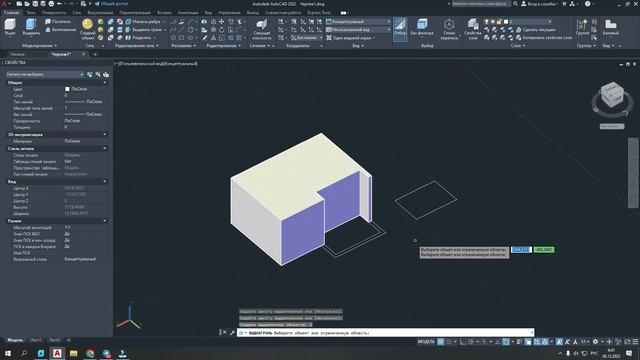
Task: Click the Box (Ящик) solid tool
Action: point(10,27)
